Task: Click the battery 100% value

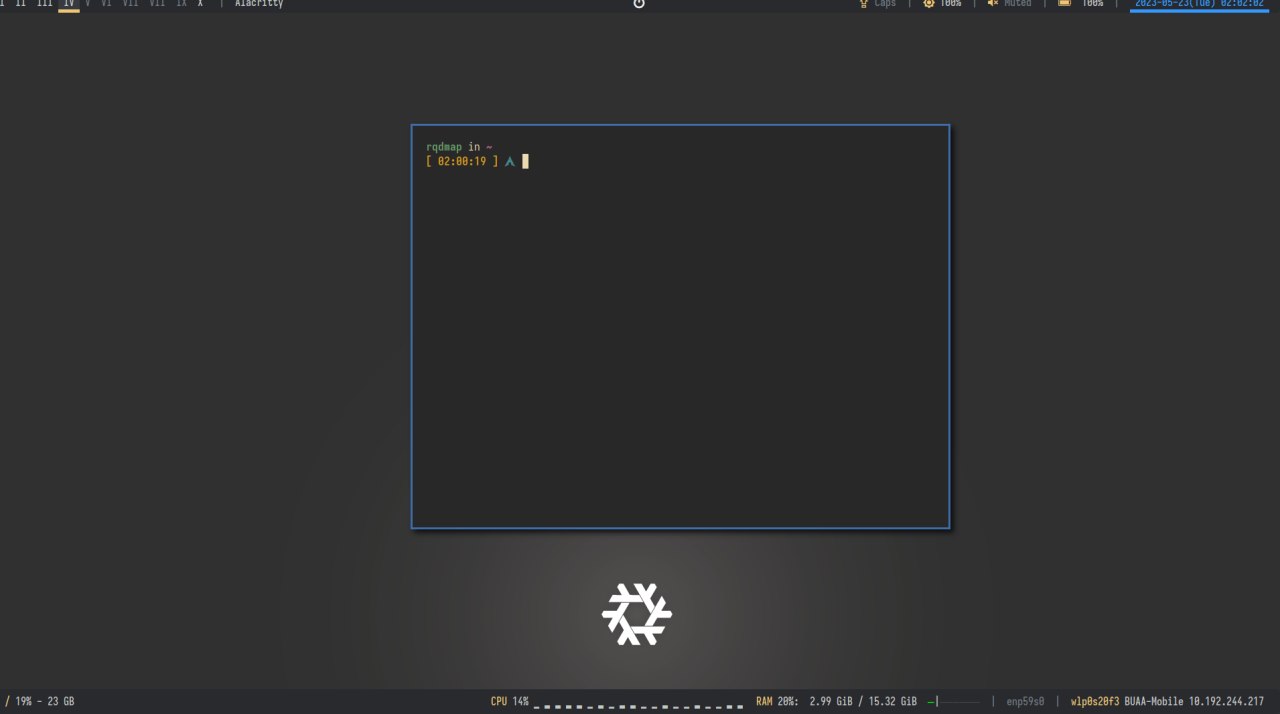Action: pos(1093,3)
